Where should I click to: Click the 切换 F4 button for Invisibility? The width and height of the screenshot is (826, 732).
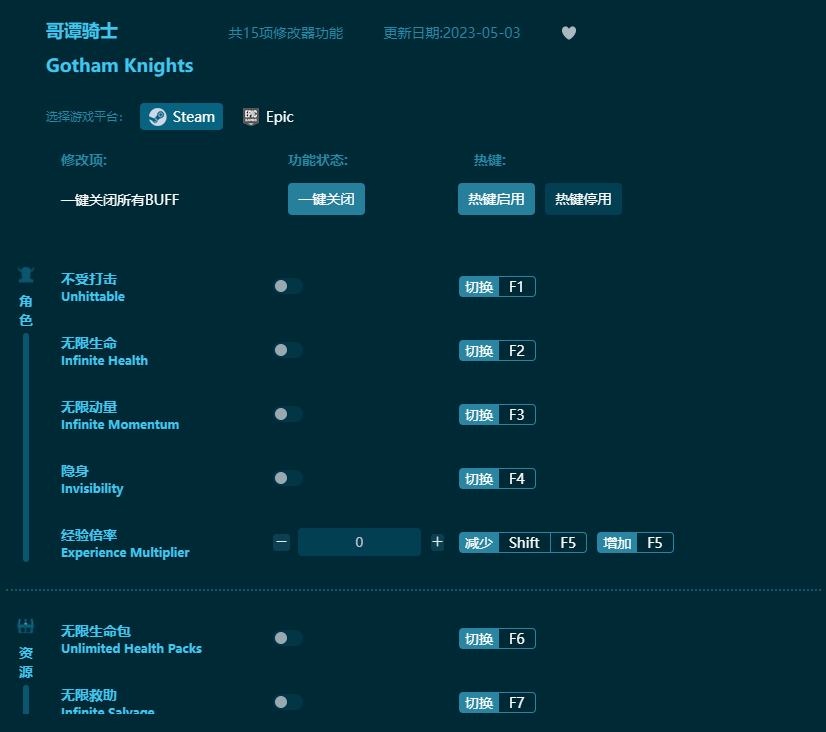click(497, 478)
